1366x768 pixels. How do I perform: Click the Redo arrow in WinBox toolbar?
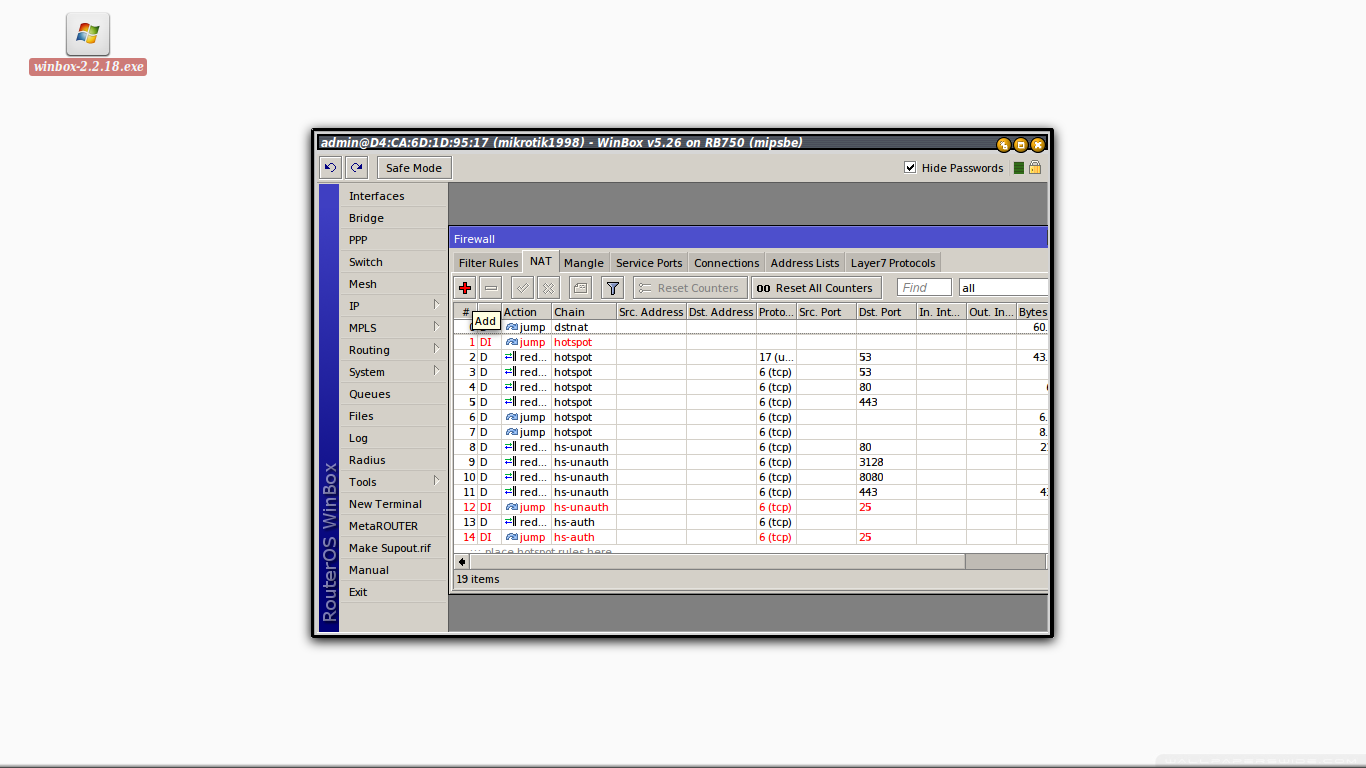(356, 168)
